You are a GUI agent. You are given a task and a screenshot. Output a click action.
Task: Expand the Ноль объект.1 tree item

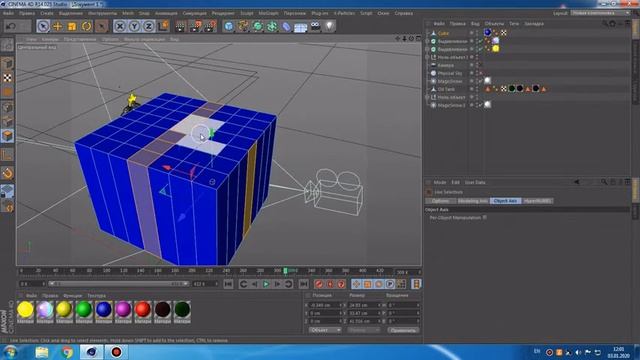point(427,57)
